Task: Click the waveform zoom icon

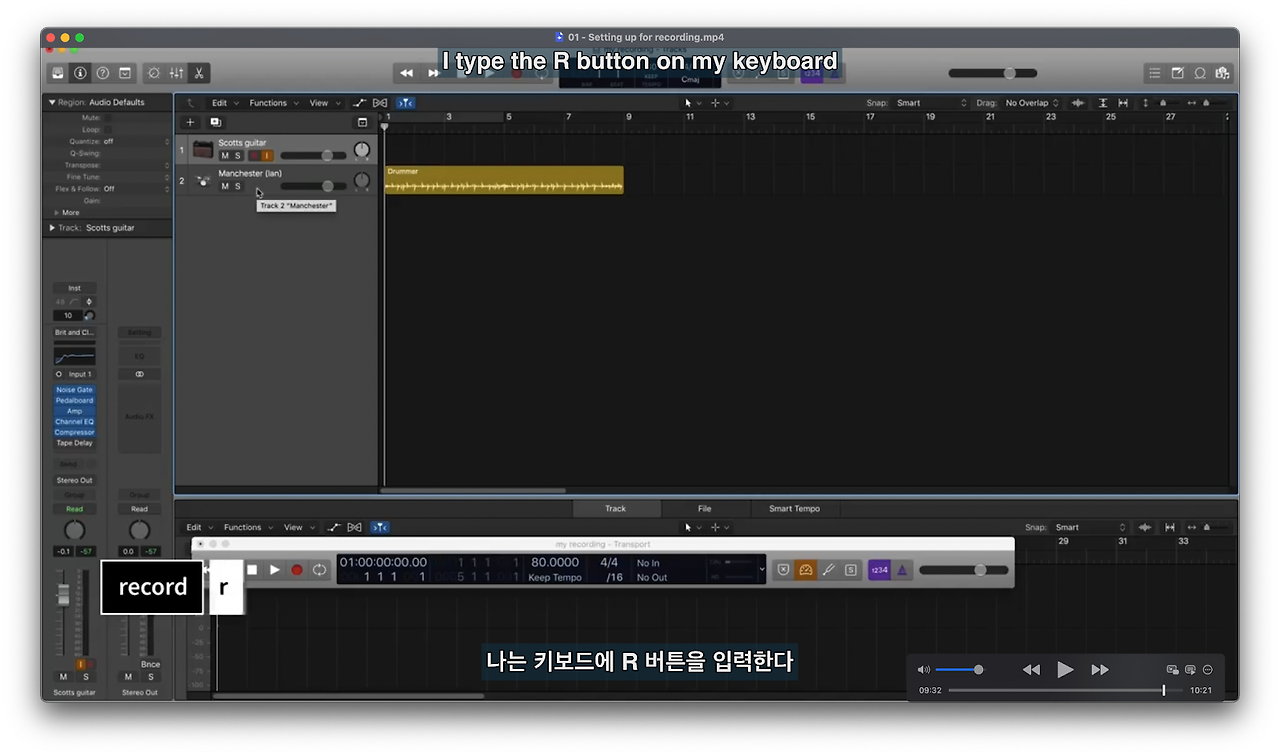Action: point(1078,103)
